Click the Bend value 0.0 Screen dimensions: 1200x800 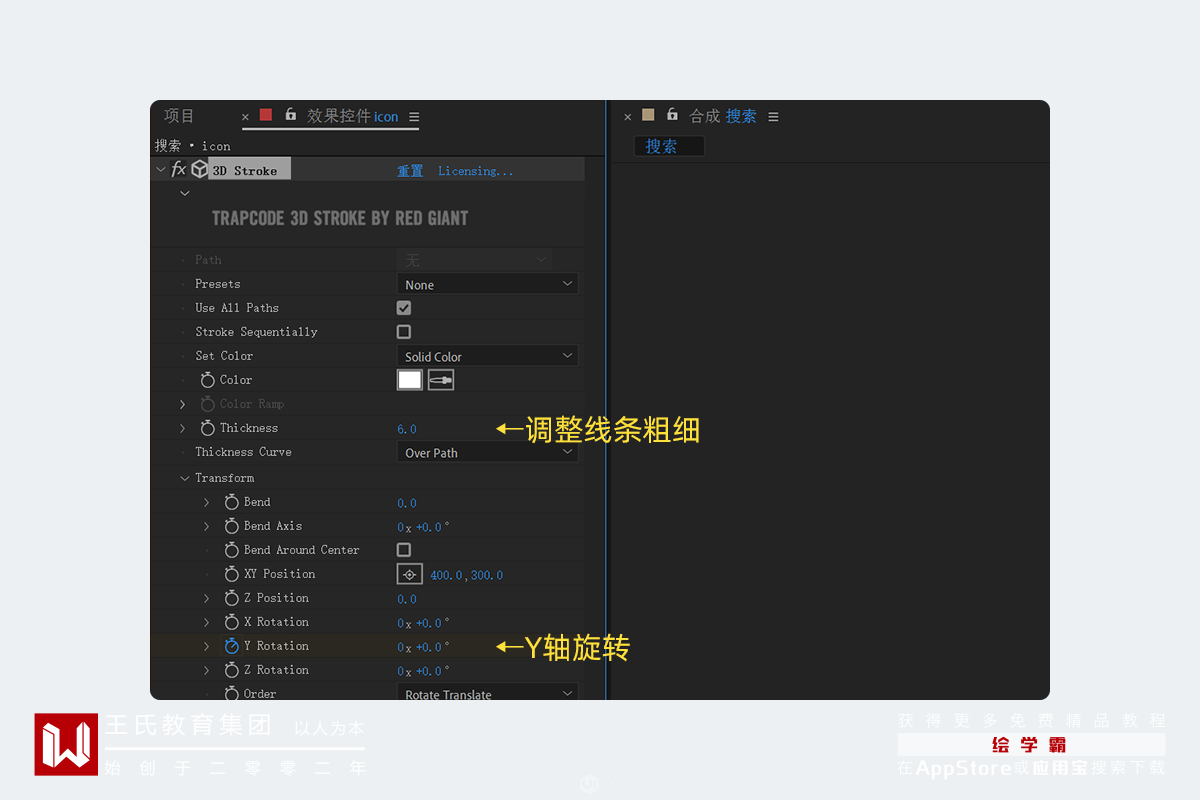pos(407,503)
